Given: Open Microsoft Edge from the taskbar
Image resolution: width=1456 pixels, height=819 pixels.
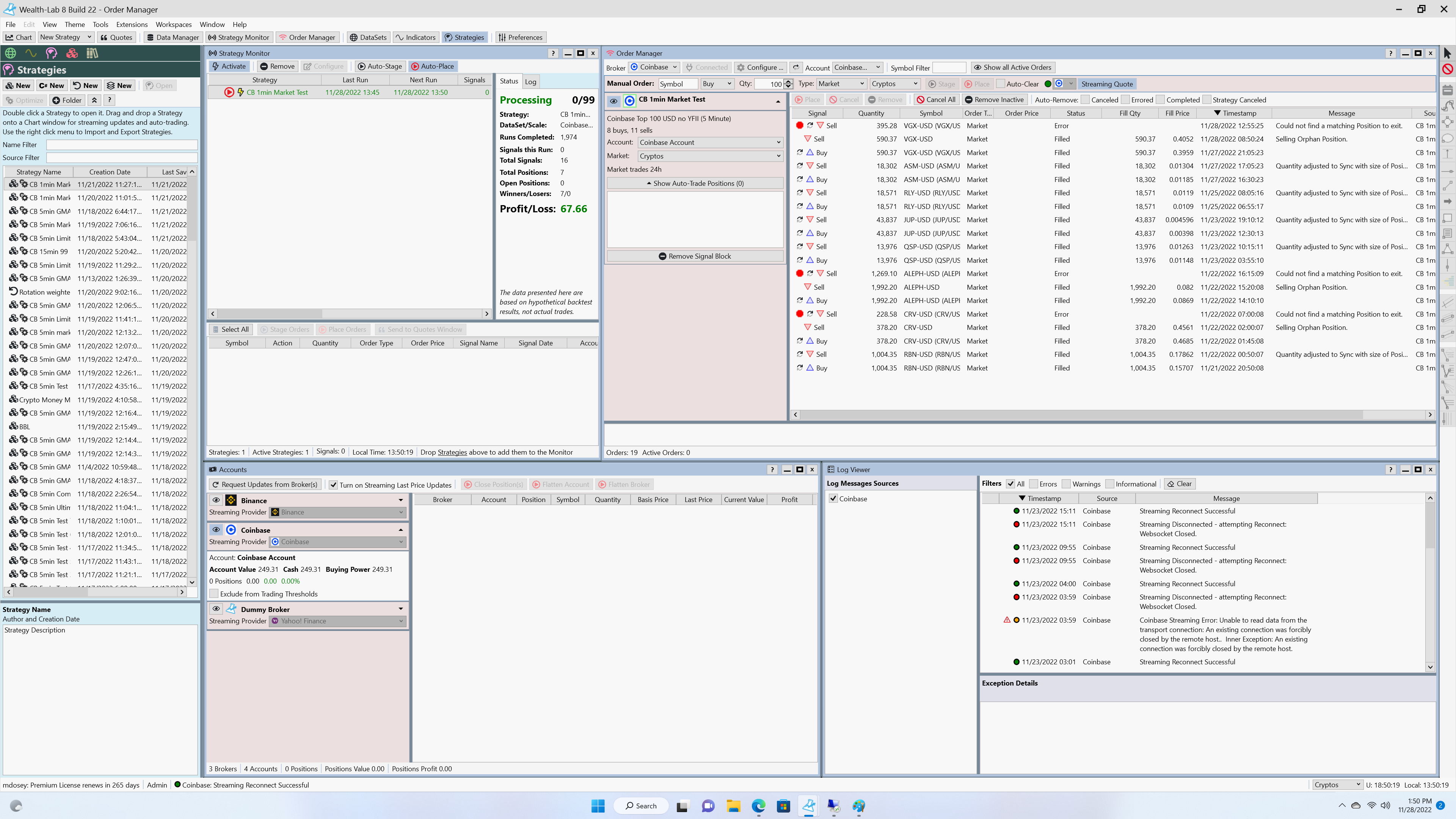Looking at the screenshot, I should [758, 806].
